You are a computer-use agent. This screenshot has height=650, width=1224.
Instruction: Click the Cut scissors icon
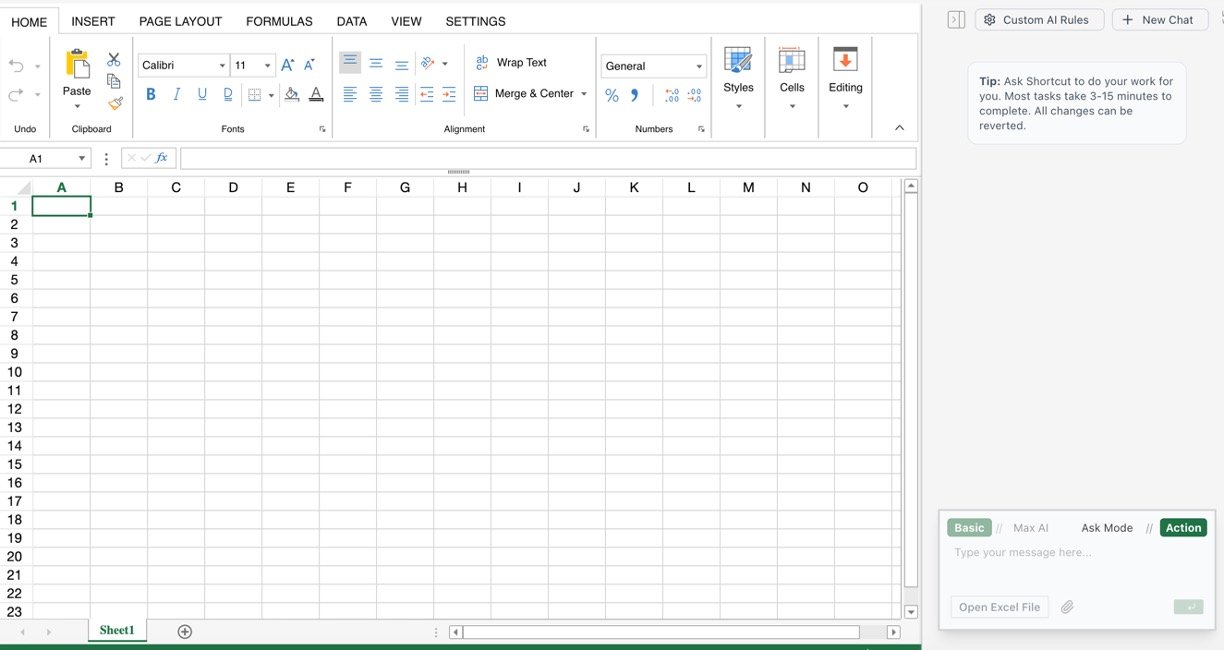click(114, 60)
